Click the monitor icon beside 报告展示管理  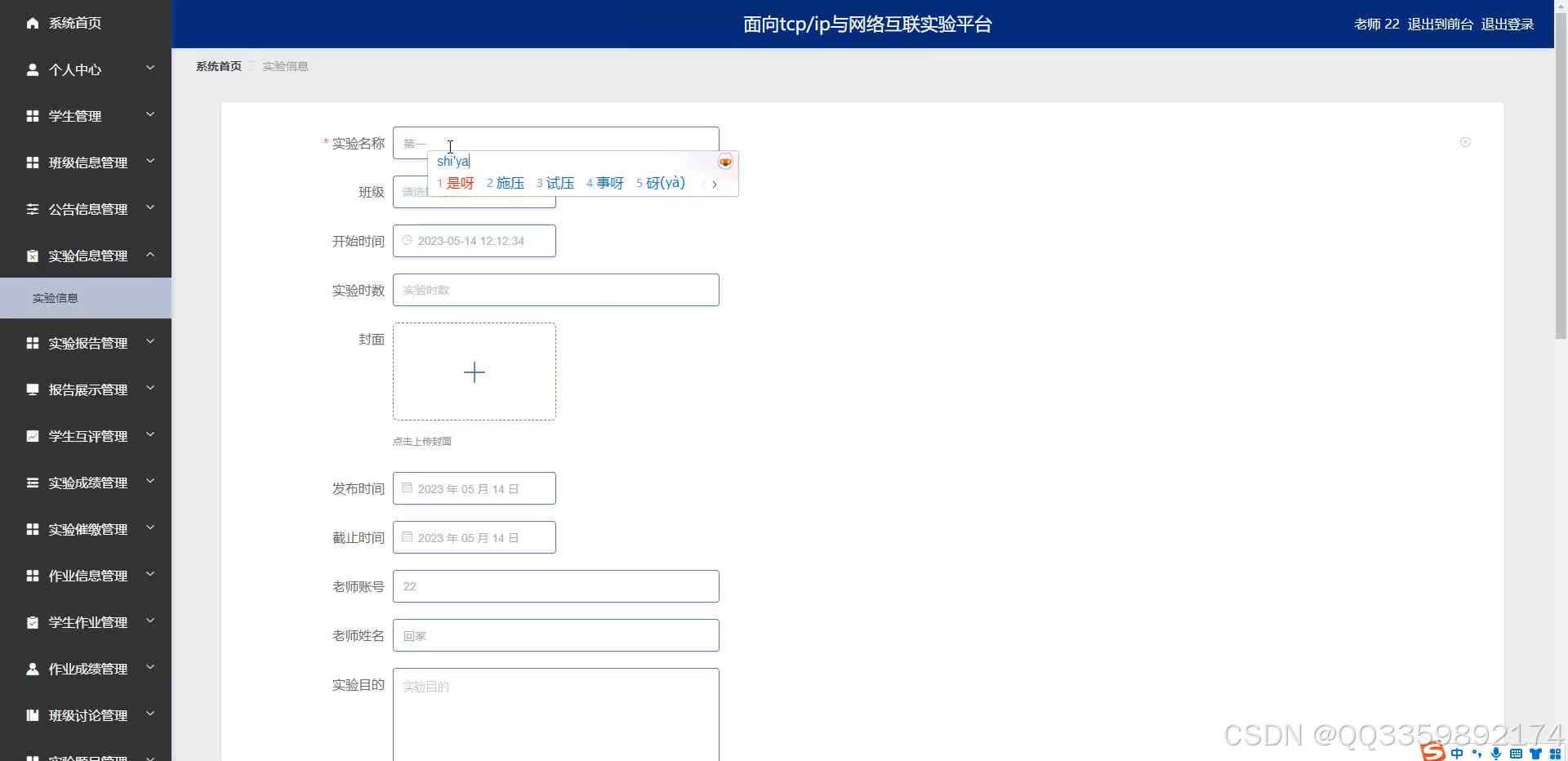point(33,389)
